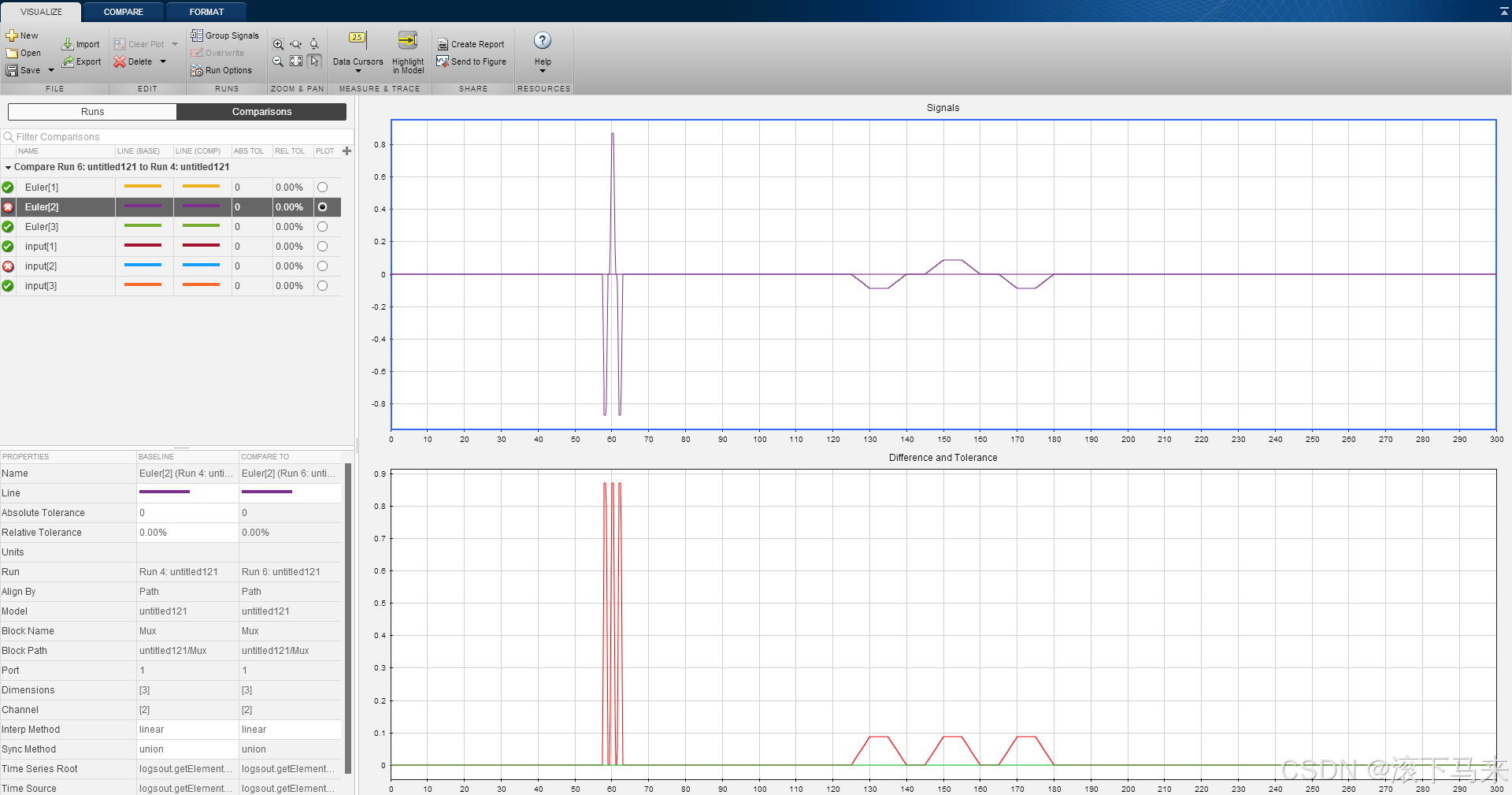Switch to the FORMAT tab

coord(206,11)
